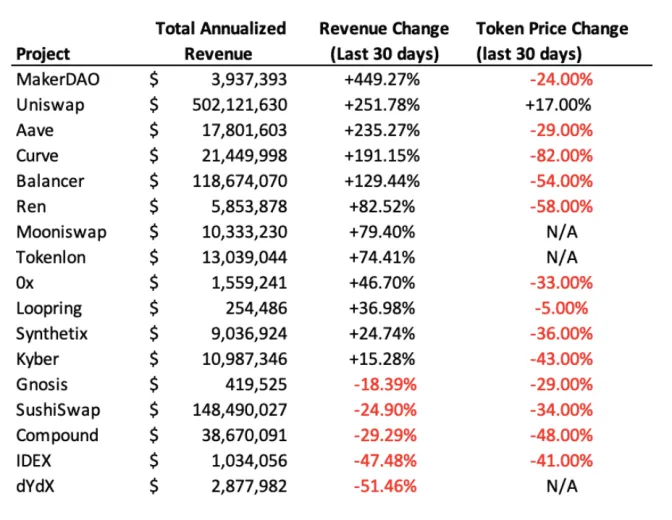The height and width of the screenshot is (520, 672).
Task: Click the Revenue Change column header
Action: (x=384, y=41)
